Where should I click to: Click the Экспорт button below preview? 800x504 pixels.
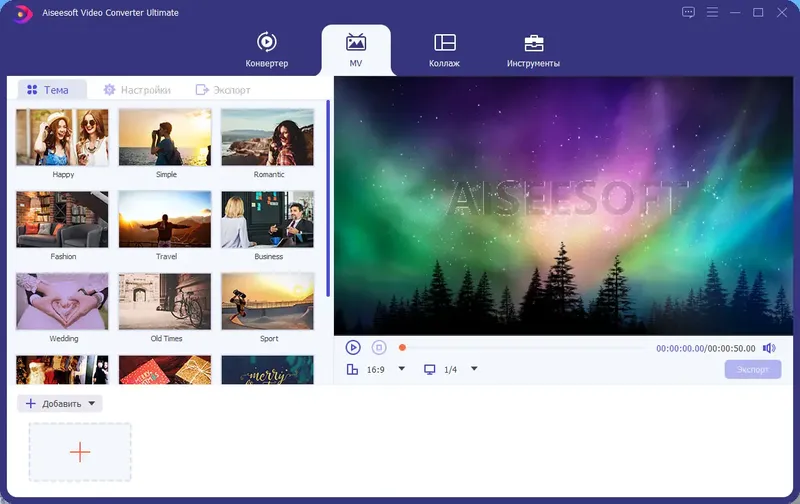point(753,369)
